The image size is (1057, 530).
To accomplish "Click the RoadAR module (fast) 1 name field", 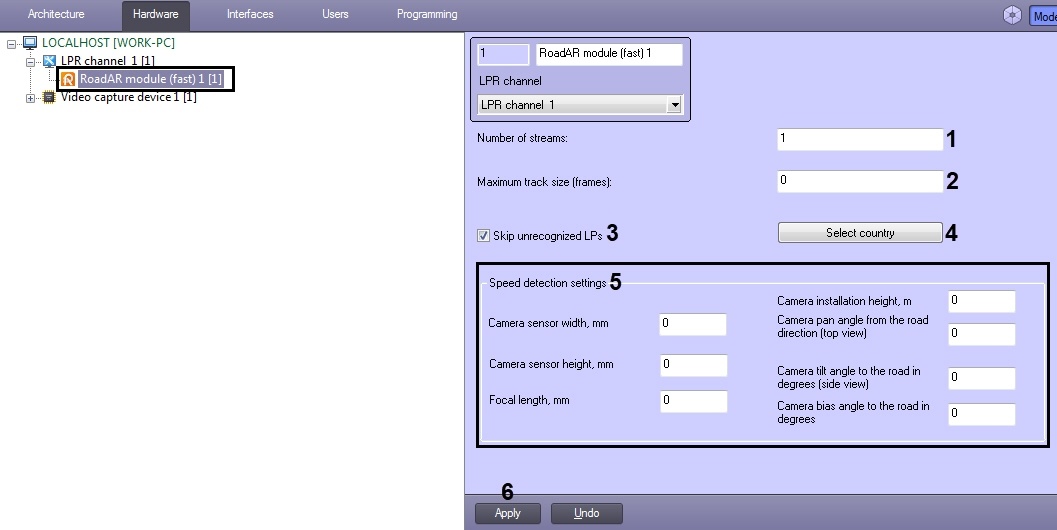I will click(609, 54).
